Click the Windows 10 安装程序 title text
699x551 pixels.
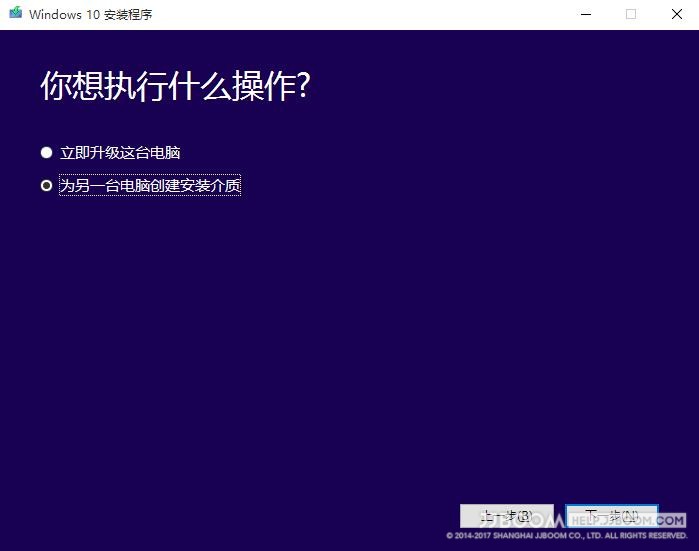pyautogui.click(x=90, y=14)
